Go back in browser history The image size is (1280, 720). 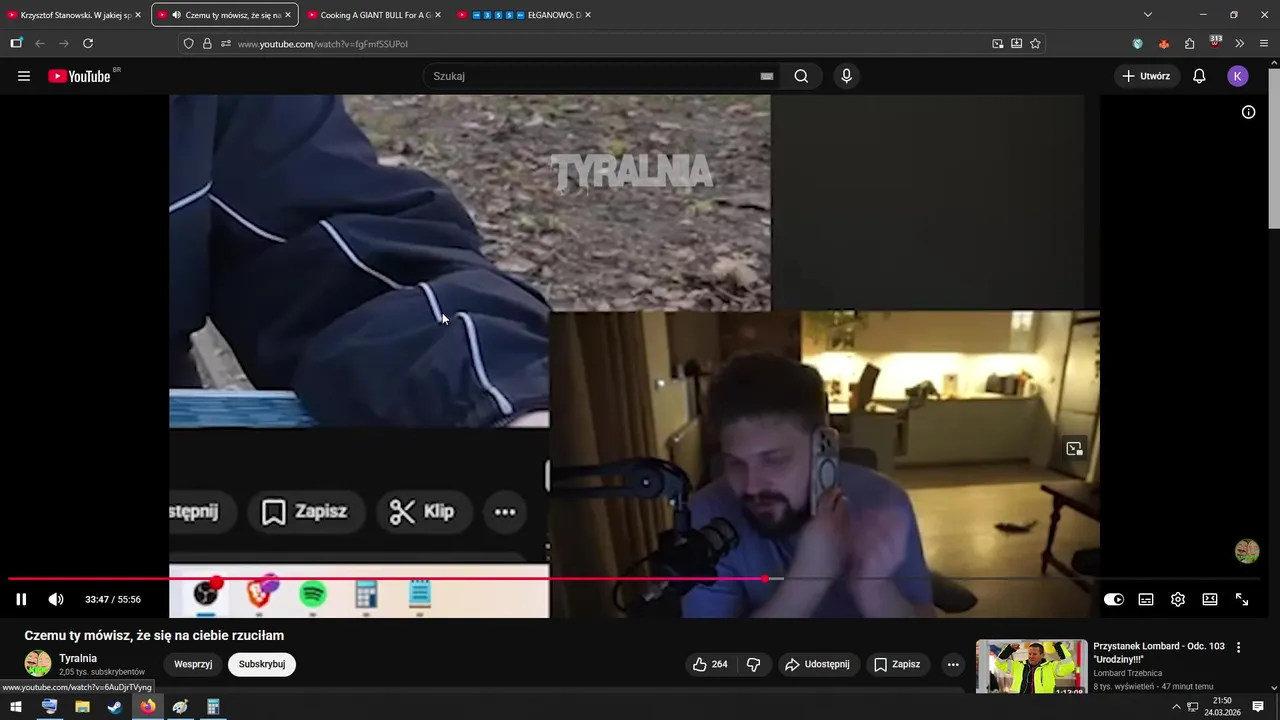coord(40,43)
